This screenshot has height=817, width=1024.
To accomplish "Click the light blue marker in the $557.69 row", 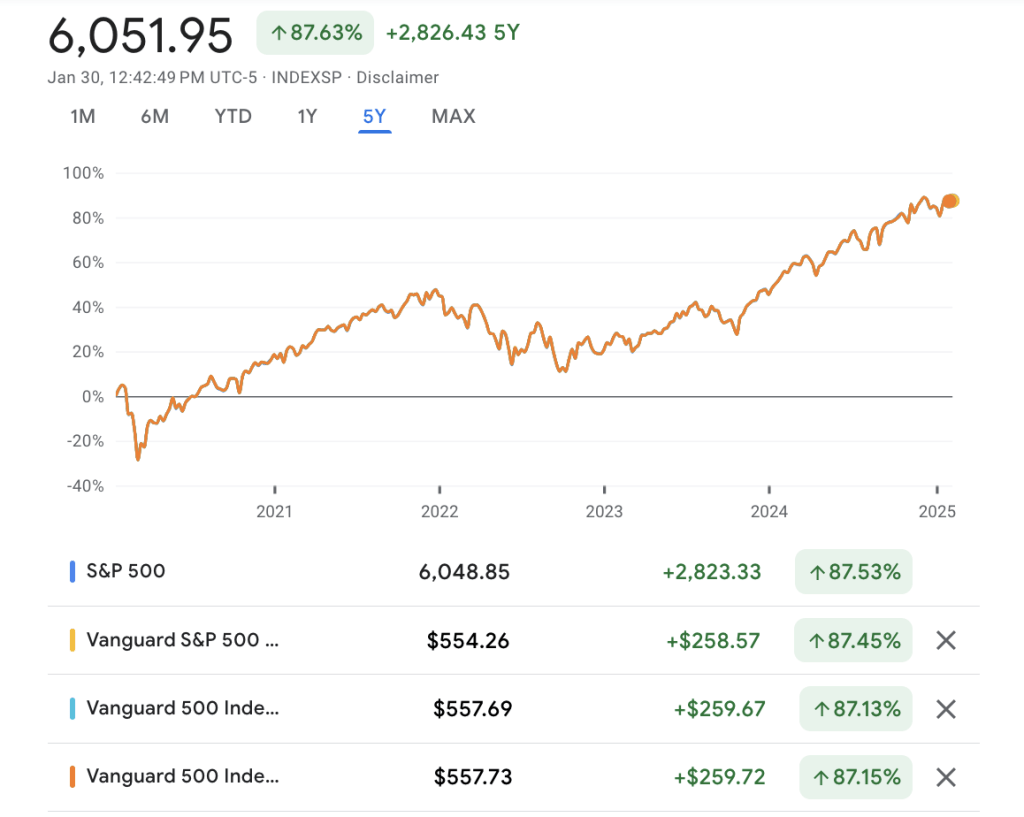I will click(x=72, y=709).
